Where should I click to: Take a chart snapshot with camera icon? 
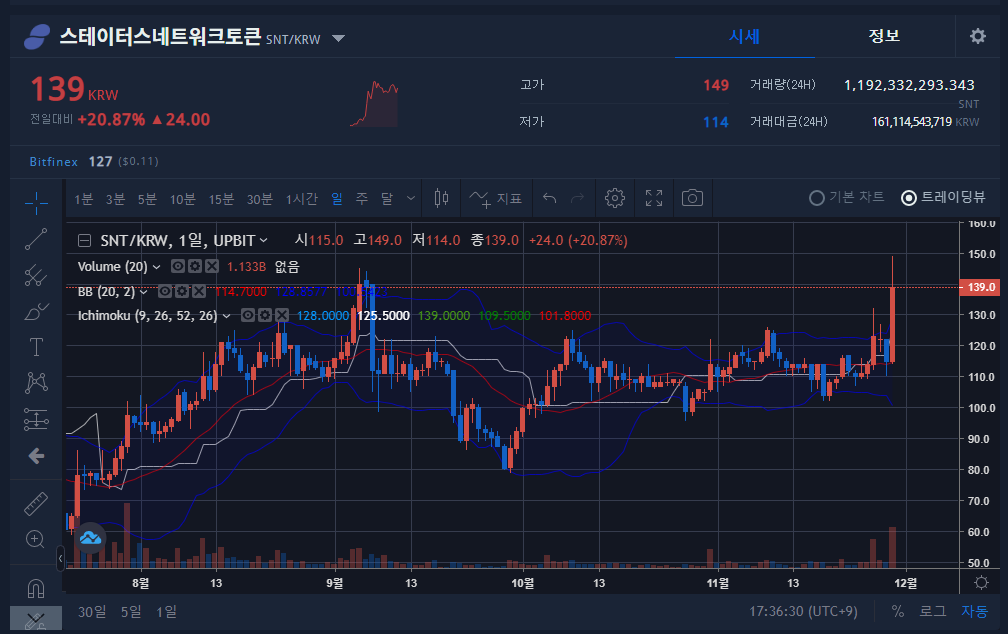(x=692, y=198)
